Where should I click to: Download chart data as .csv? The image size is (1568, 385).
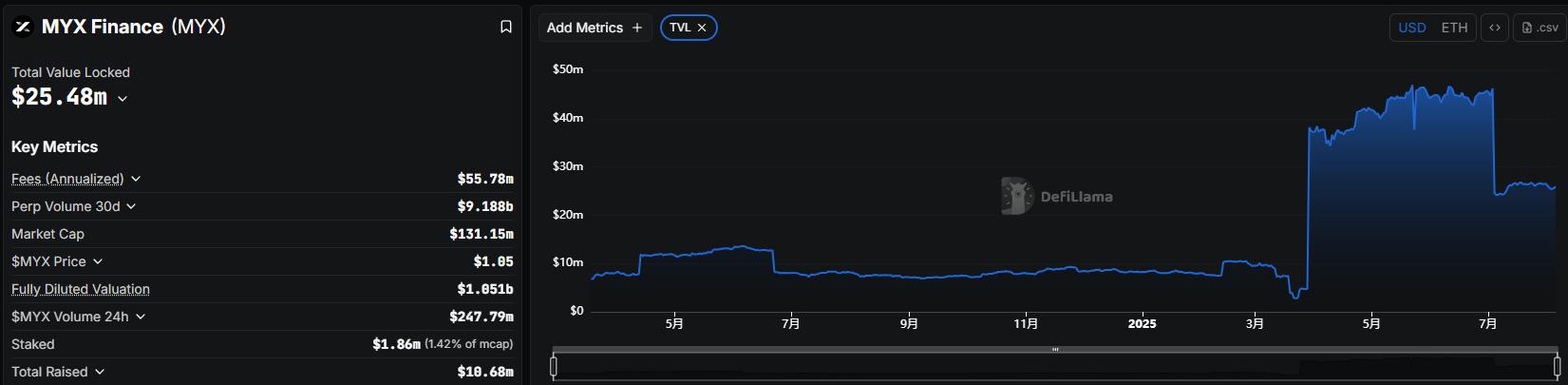[x=1540, y=28]
